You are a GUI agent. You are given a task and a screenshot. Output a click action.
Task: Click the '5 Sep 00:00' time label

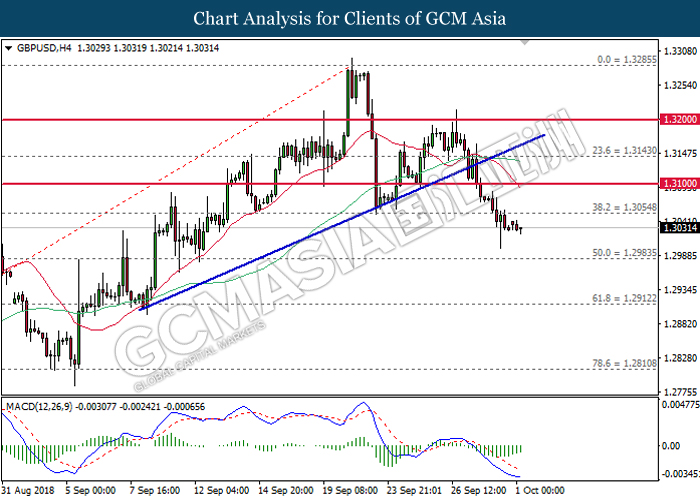click(91, 490)
